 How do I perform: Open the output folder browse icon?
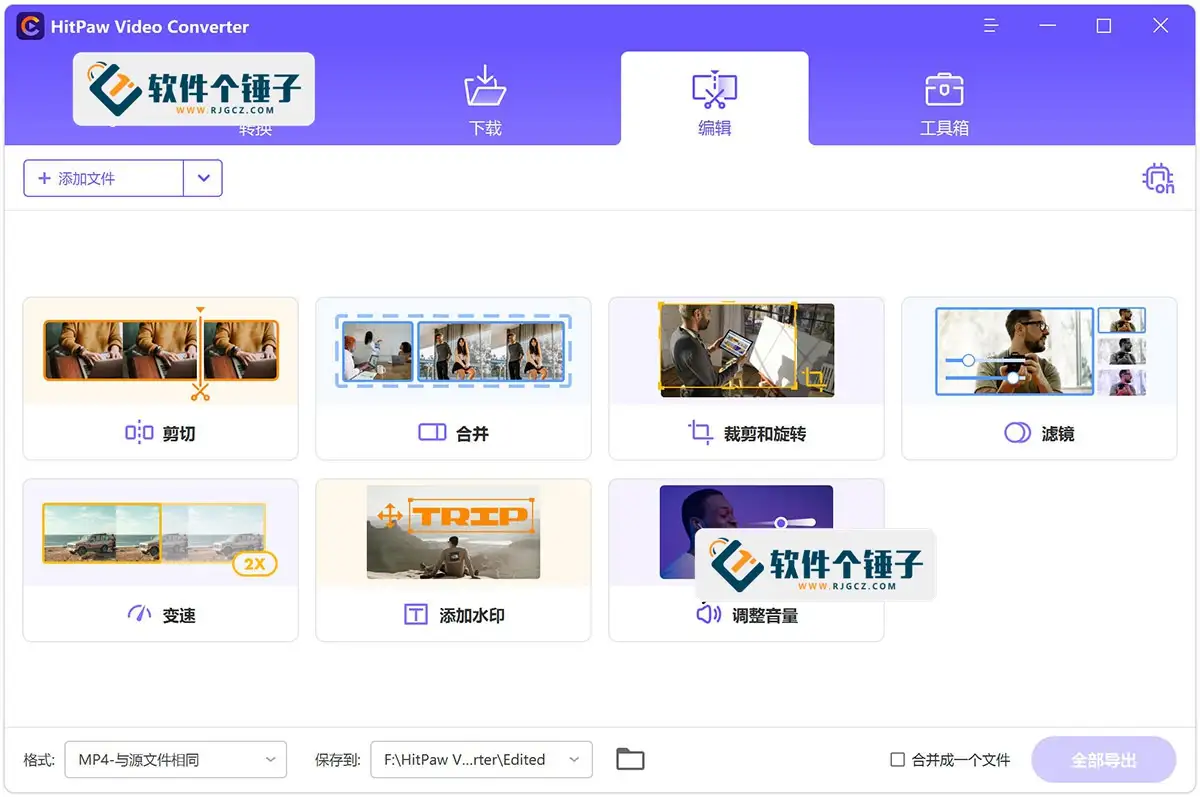(x=629, y=759)
